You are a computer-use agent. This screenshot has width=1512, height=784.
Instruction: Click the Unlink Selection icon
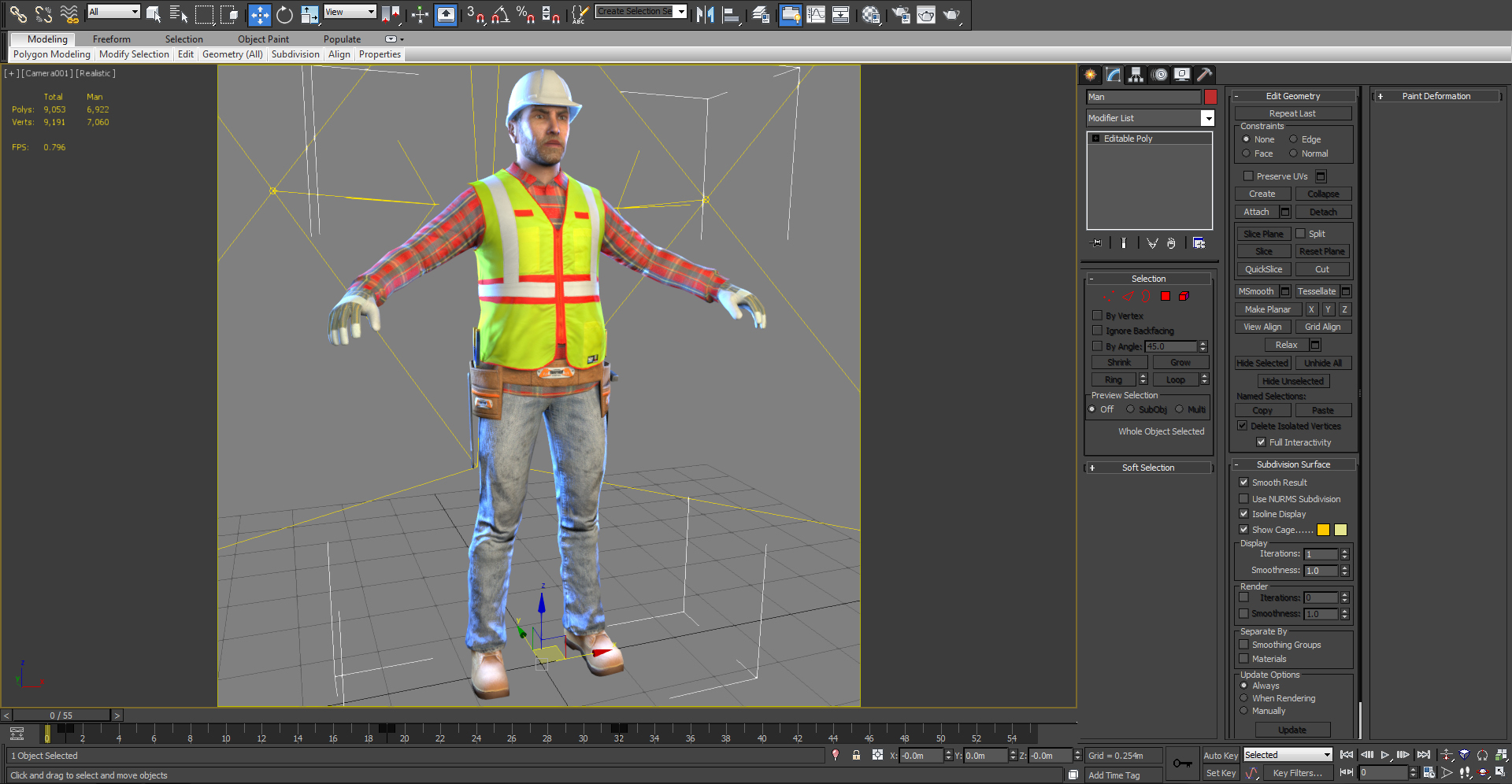pyautogui.click(x=43, y=14)
